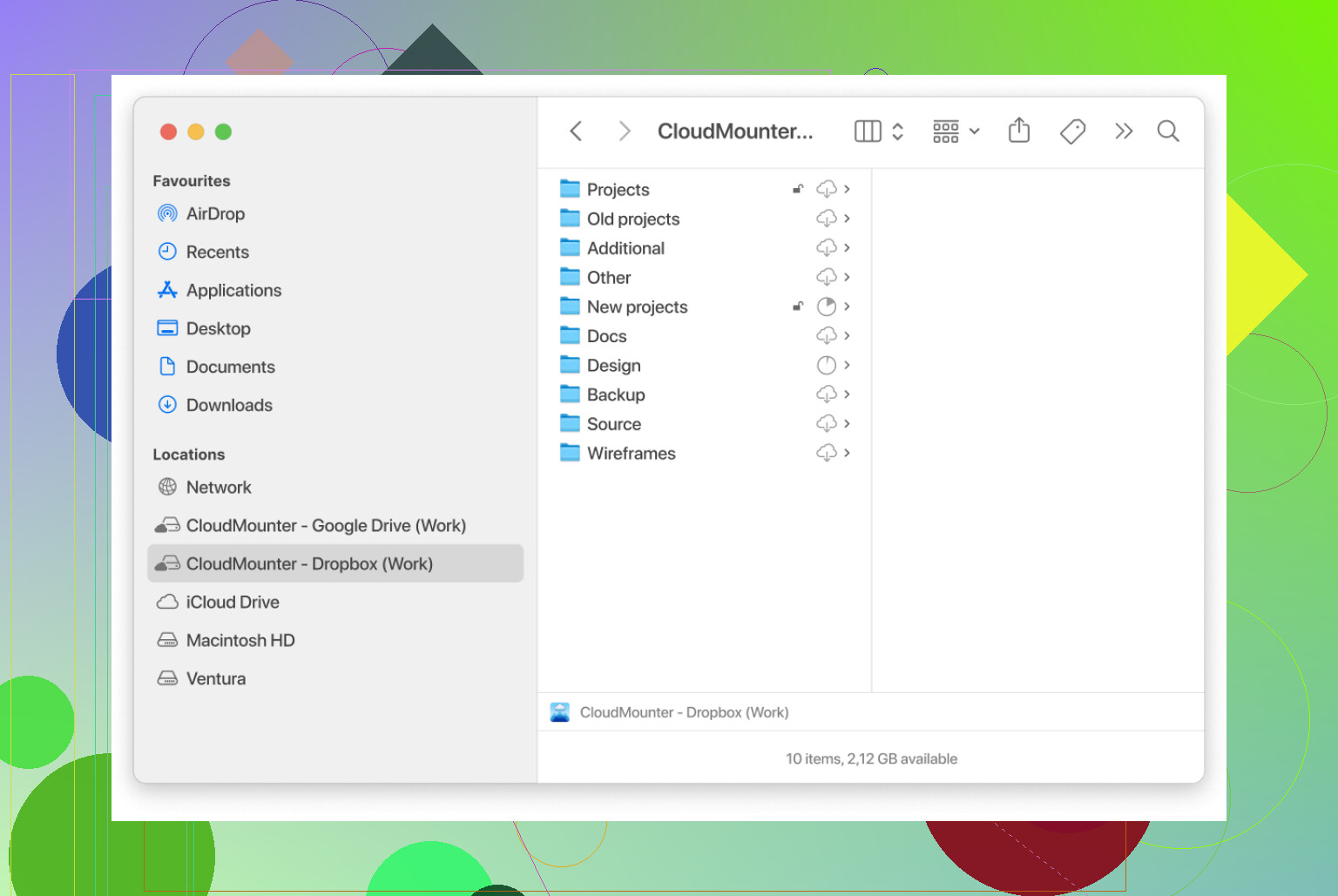Click the Favourites section header
Image resolution: width=1338 pixels, height=896 pixels.
192,181
